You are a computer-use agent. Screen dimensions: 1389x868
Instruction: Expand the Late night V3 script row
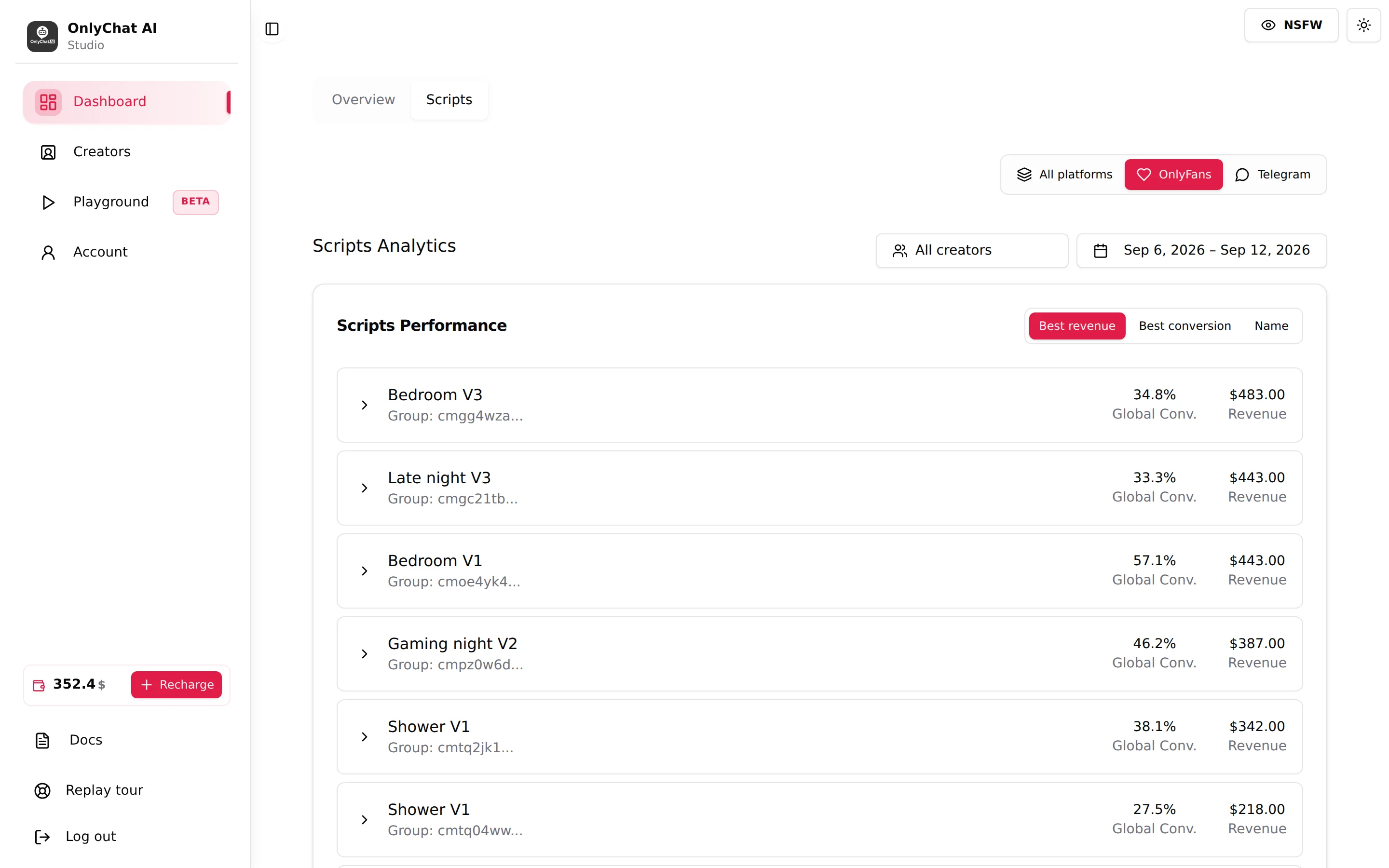[819, 488]
